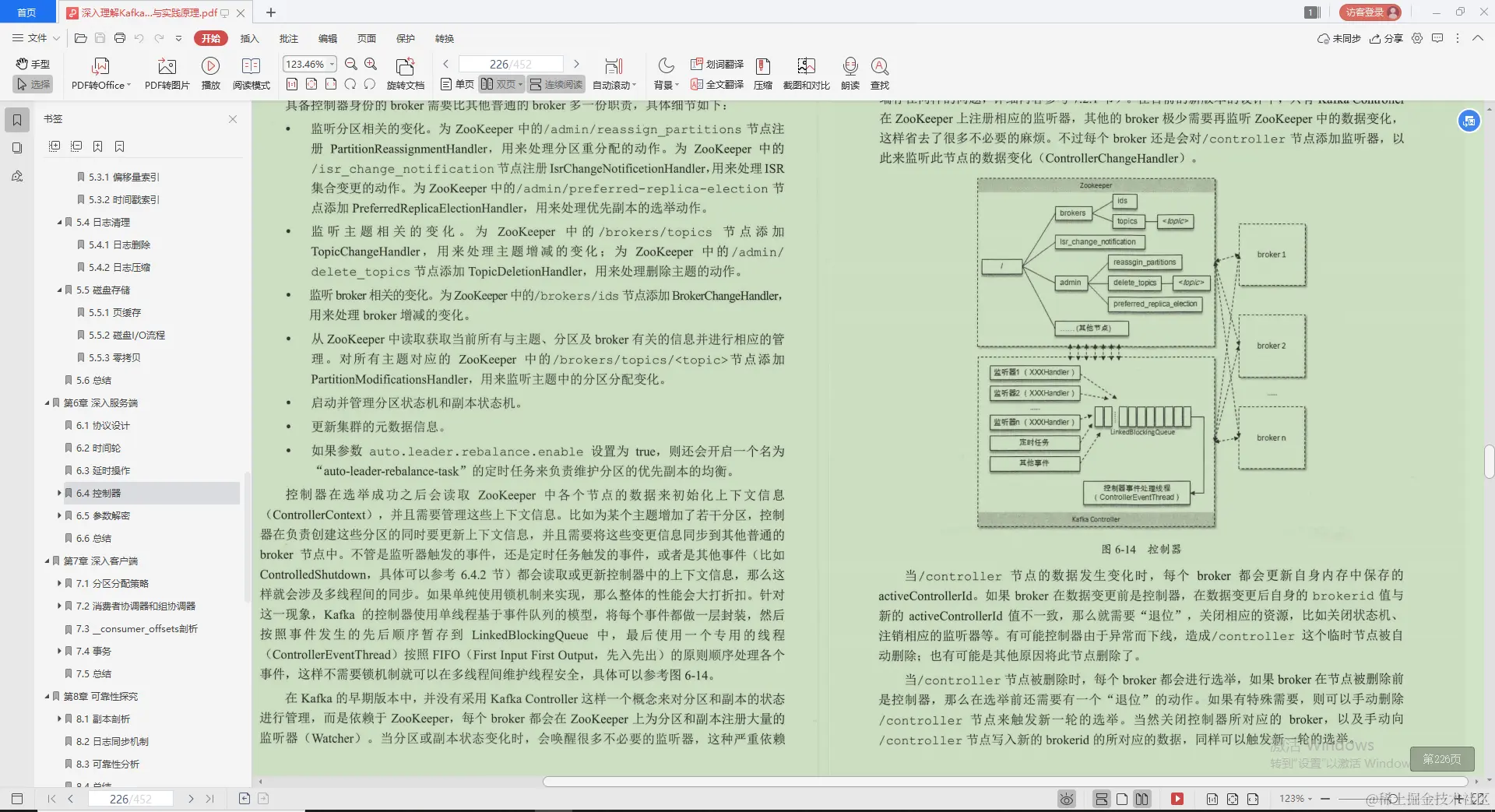Viewport: 1495px width, 812px height.
Task: Collapse the 第6章 深入服务端 bookmark chapter
Action: (46, 402)
